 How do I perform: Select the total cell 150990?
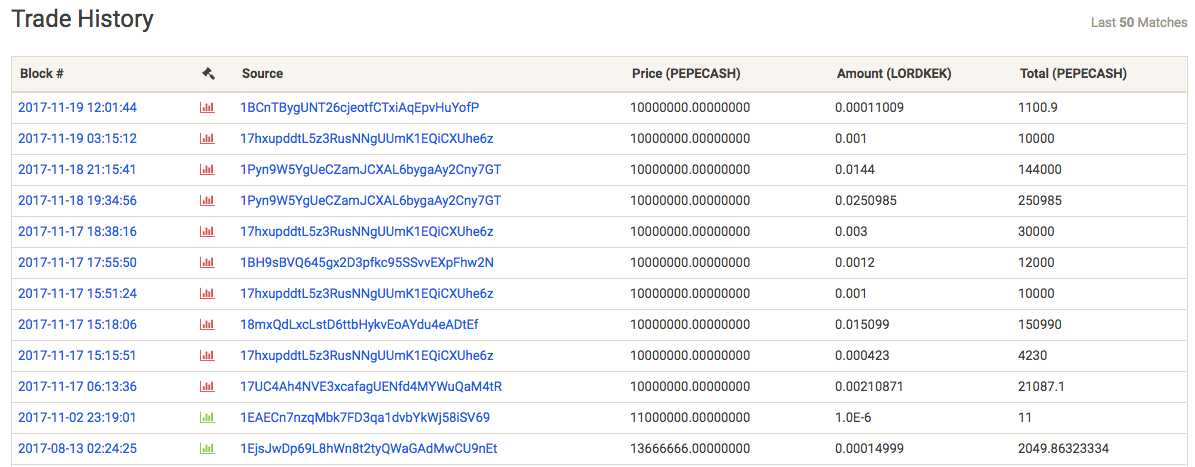1040,325
